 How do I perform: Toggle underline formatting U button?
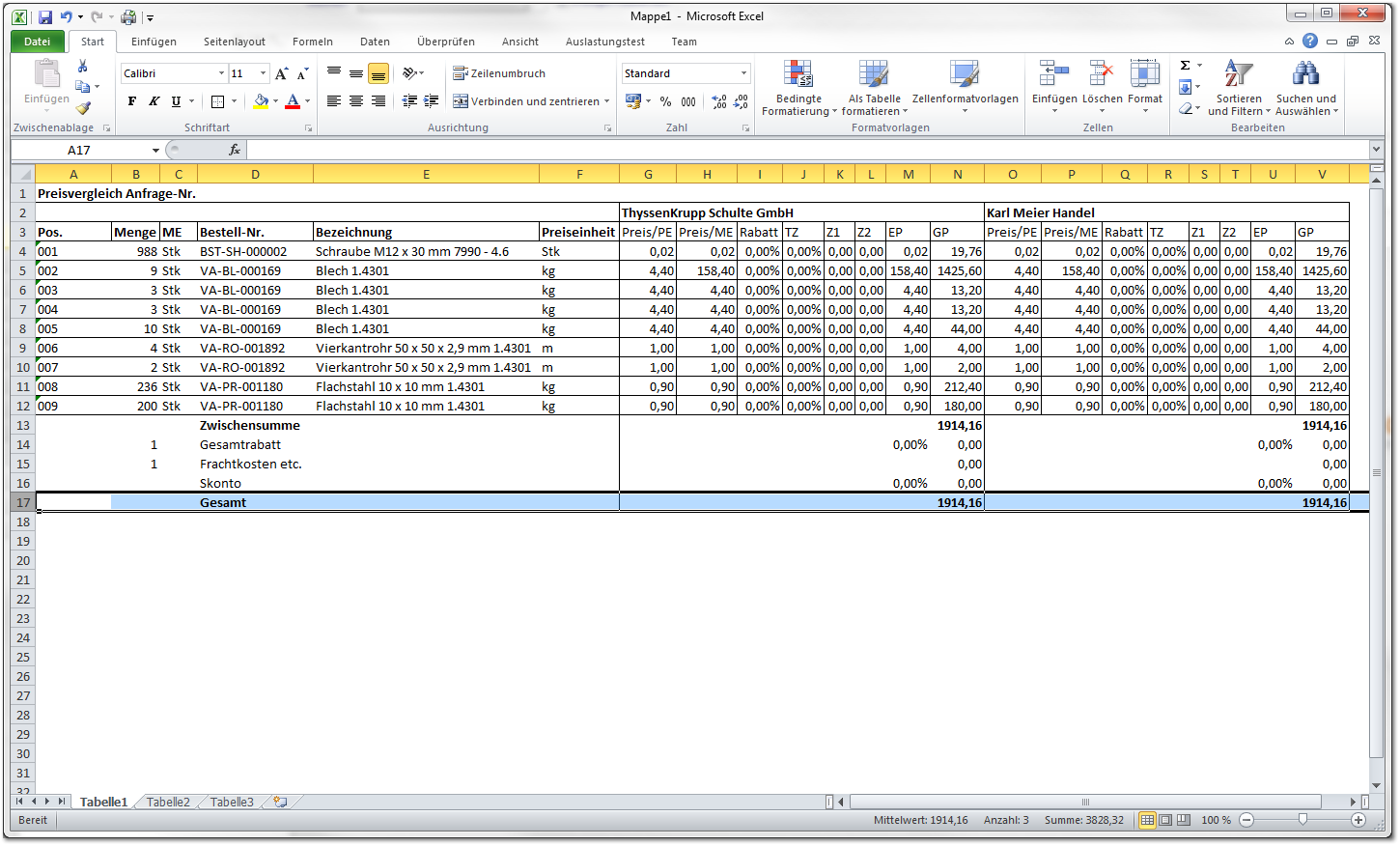coord(176,101)
